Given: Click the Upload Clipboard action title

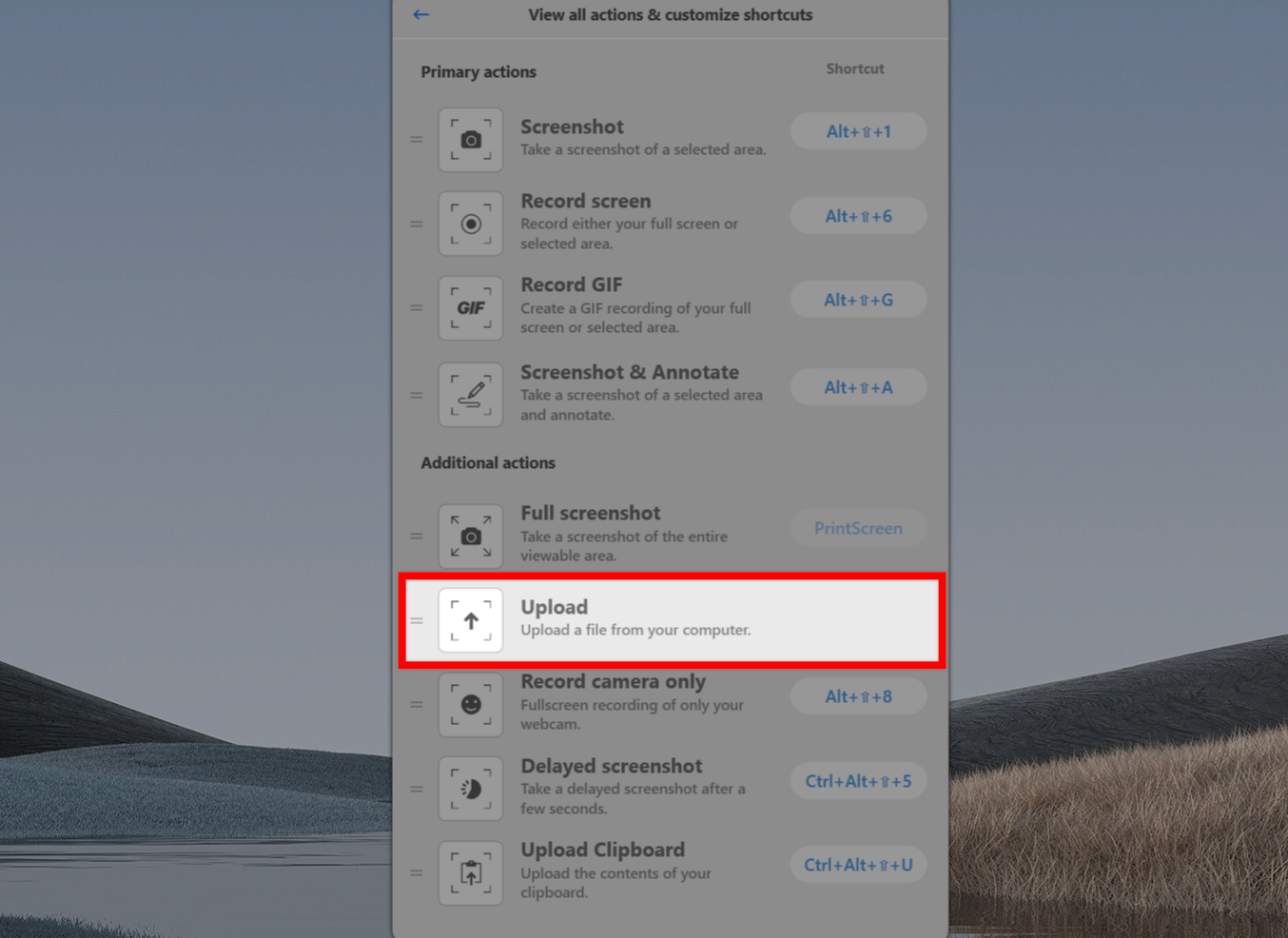Looking at the screenshot, I should tap(602, 850).
